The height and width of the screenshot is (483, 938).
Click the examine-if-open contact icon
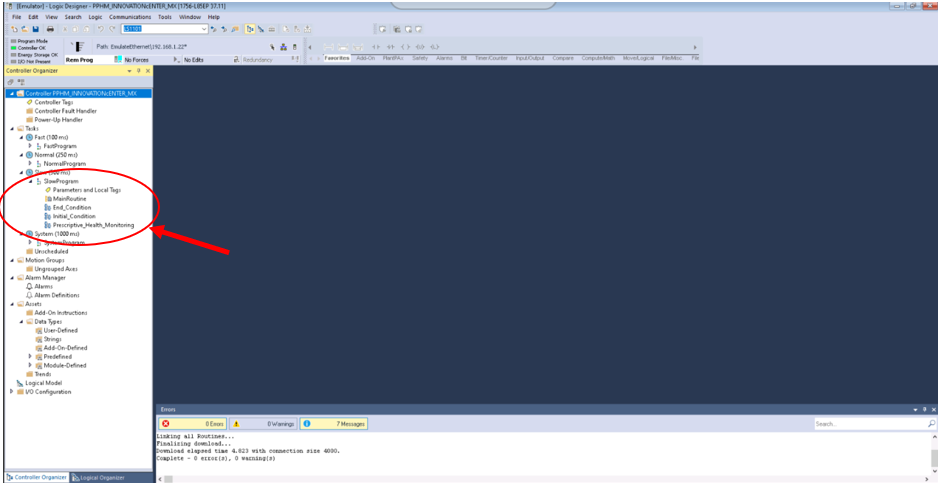tap(390, 47)
